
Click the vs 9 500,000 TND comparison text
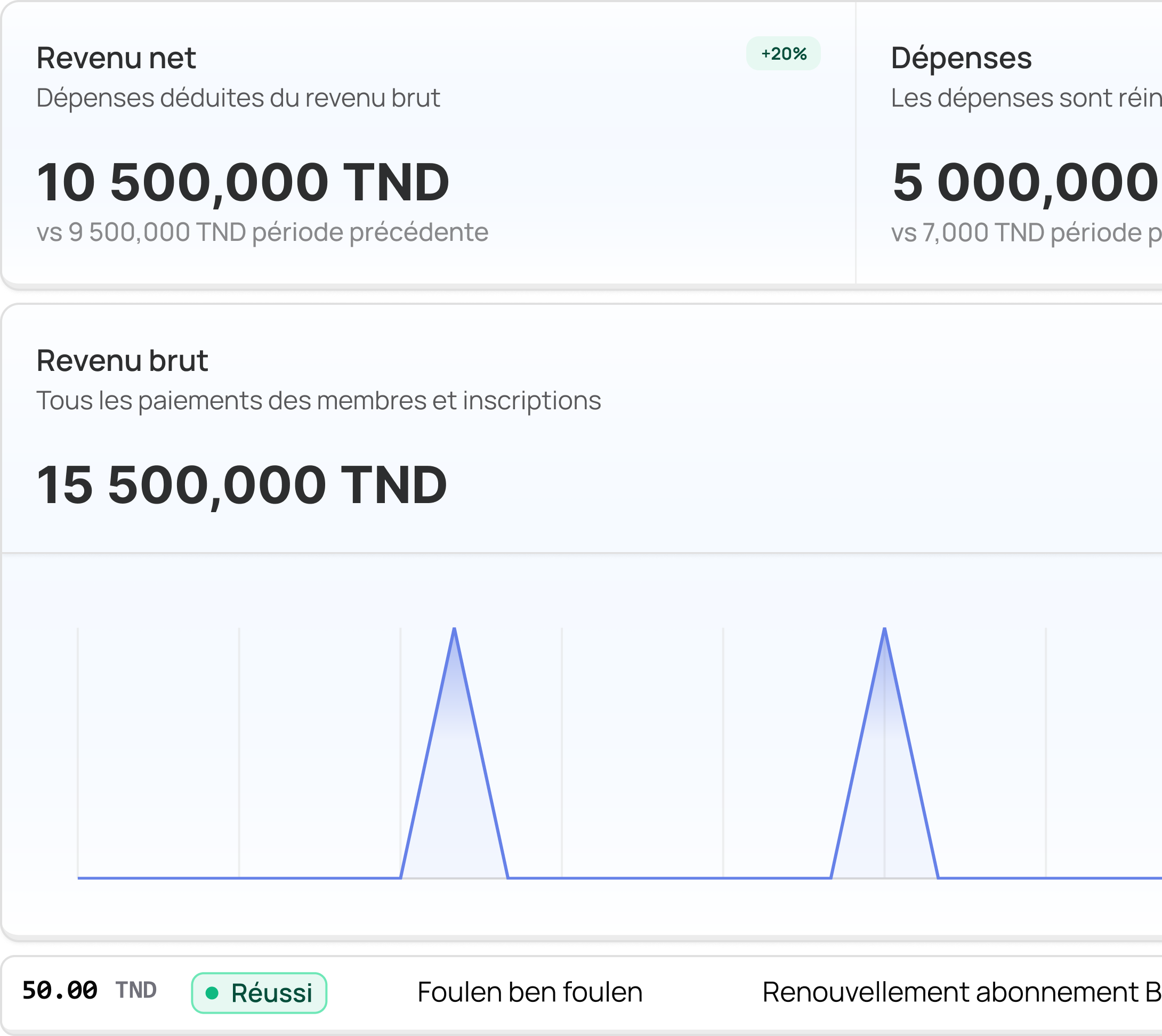[x=262, y=232]
